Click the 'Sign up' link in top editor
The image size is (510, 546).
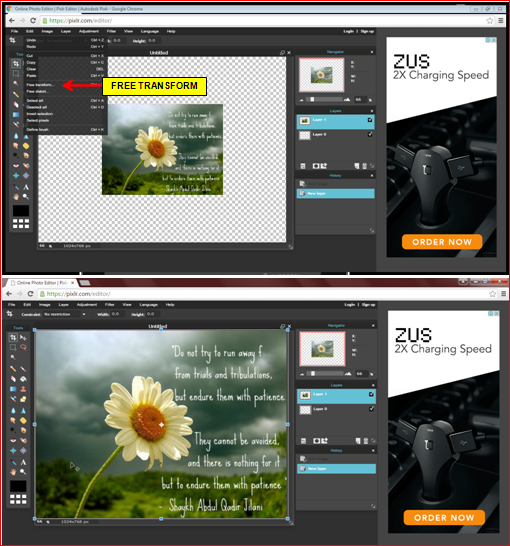coord(367,31)
